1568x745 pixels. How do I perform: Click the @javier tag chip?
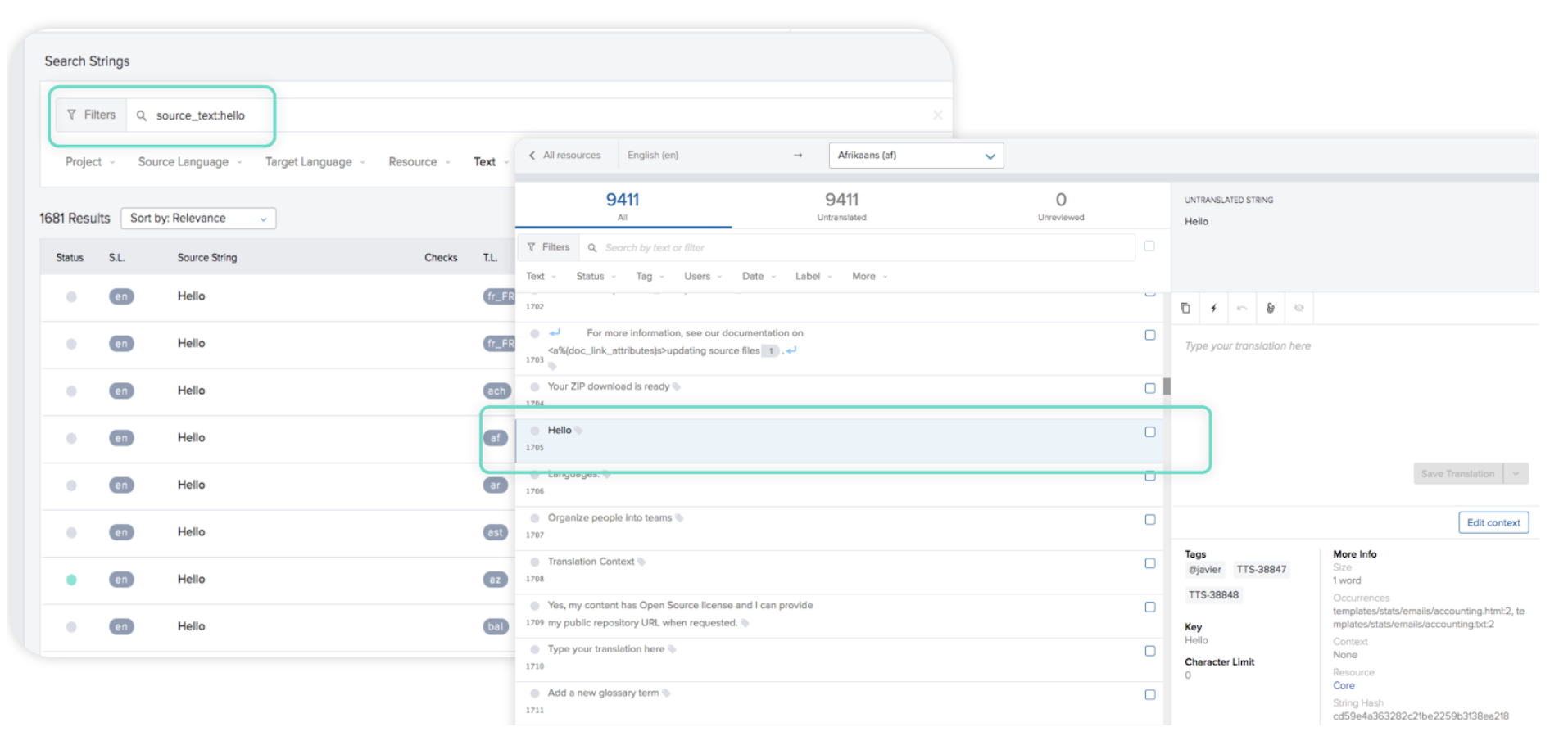[x=1204, y=570]
